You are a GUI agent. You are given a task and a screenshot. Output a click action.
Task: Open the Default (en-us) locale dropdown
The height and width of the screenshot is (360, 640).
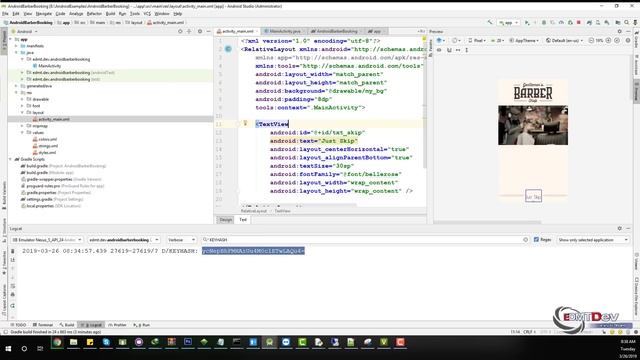point(565,40)
